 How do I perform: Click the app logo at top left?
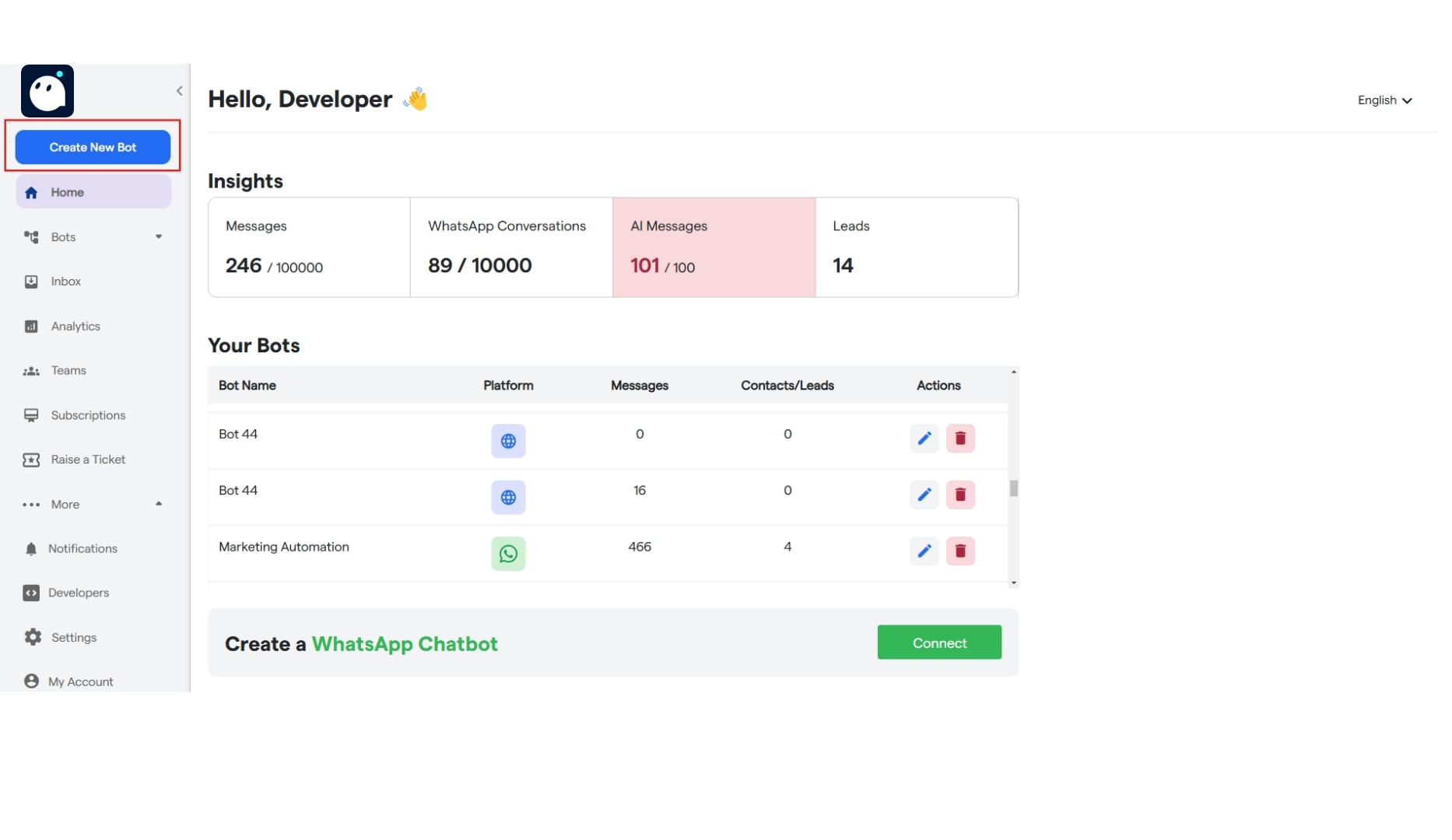[x=47, y=91]
